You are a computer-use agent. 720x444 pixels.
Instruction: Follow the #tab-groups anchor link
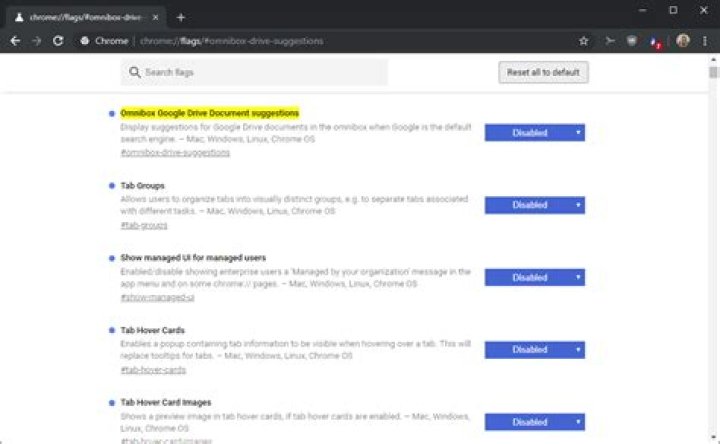144,225
